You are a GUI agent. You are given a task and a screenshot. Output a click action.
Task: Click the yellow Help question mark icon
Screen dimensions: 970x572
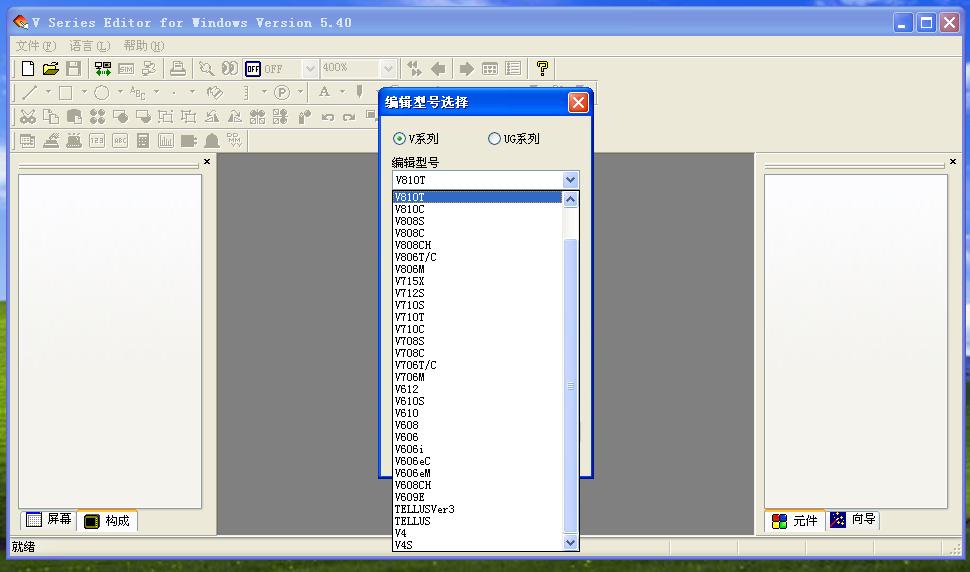coord(542,69)
